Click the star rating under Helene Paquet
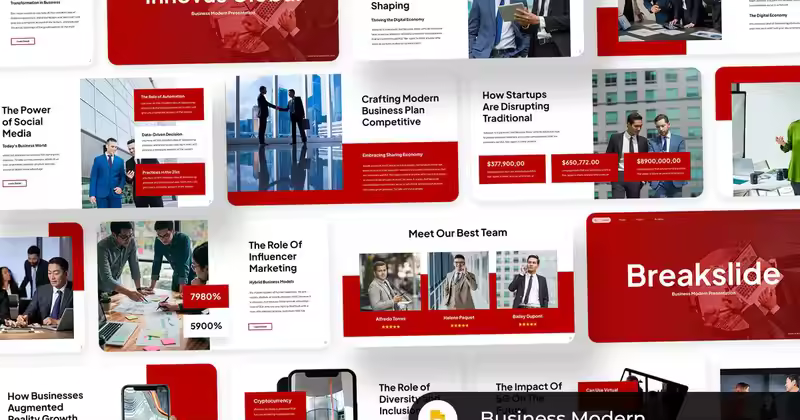Screen dimensions: 800x420 point(459,325)
